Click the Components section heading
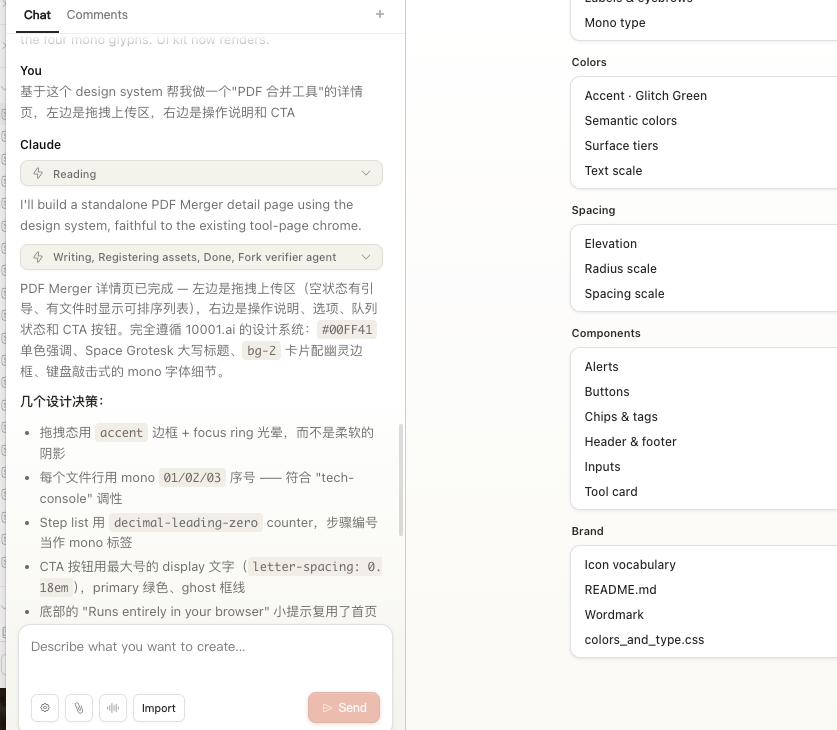 [606, 333]
